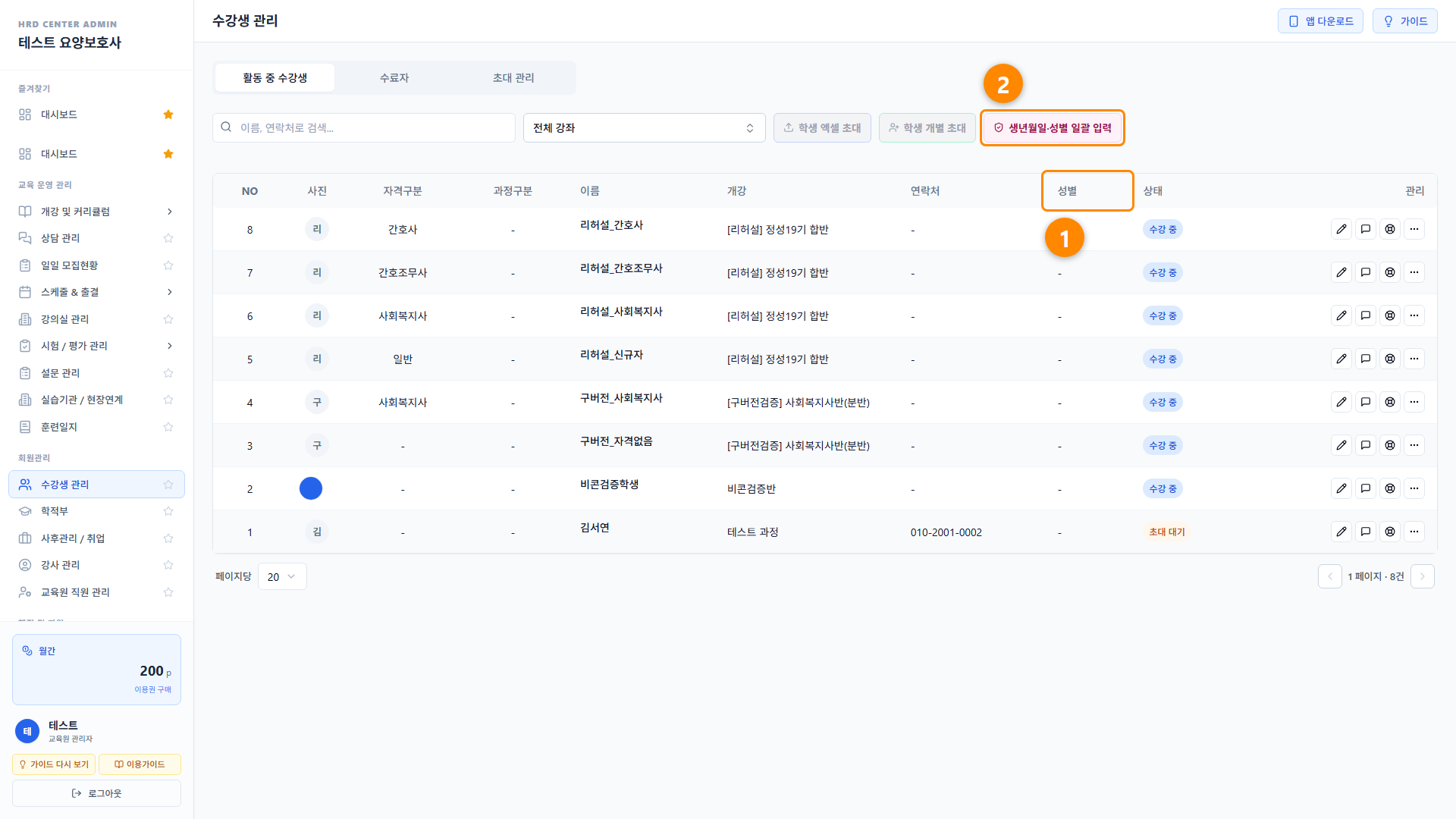Image resolution: width=1456 pixels, height=819 pixels.
Task: Unfavorite the first 대시보드 star
Action: [x=168, y=115]
